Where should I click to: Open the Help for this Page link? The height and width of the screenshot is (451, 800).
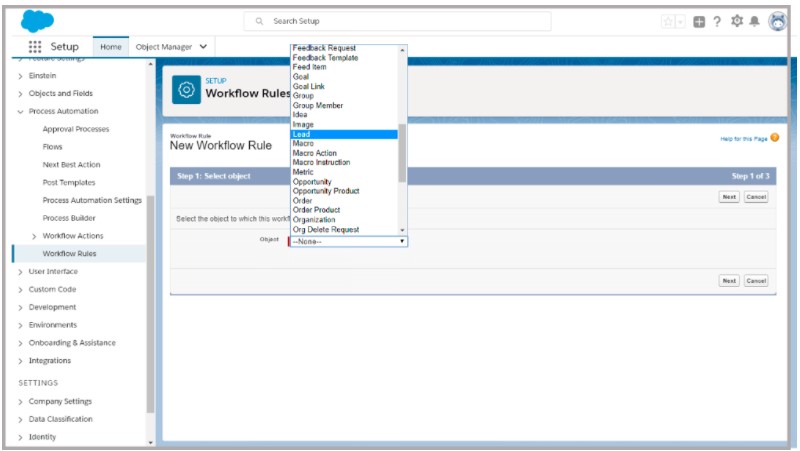point(744,139)
